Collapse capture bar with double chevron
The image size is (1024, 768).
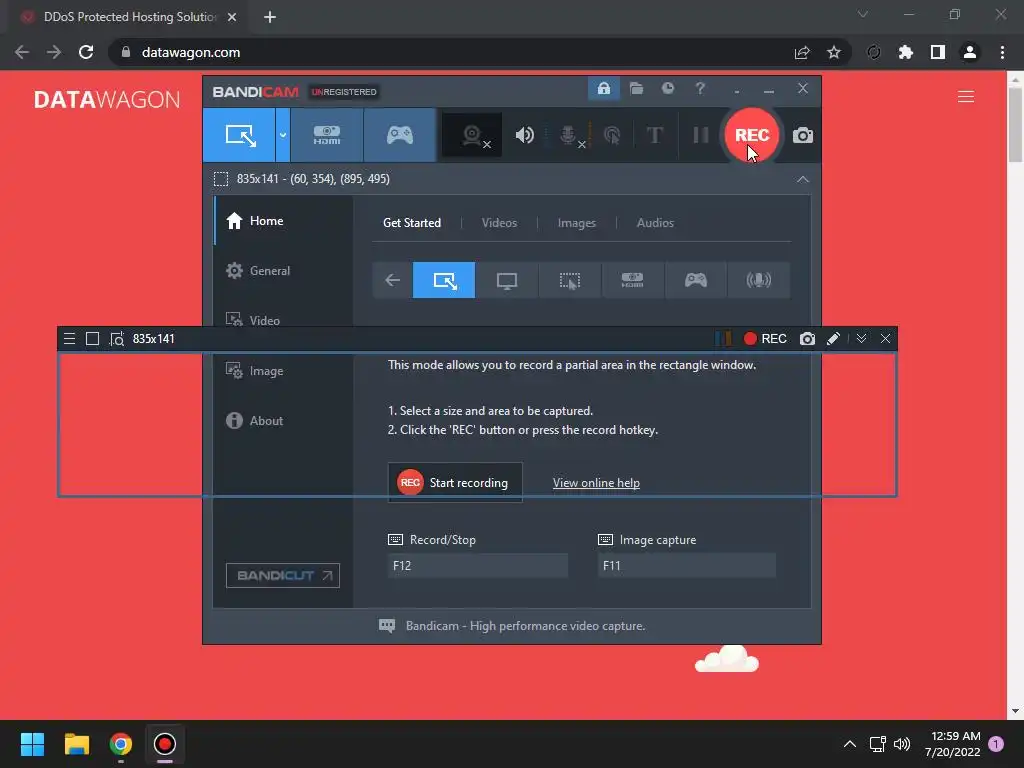[861, 338]
